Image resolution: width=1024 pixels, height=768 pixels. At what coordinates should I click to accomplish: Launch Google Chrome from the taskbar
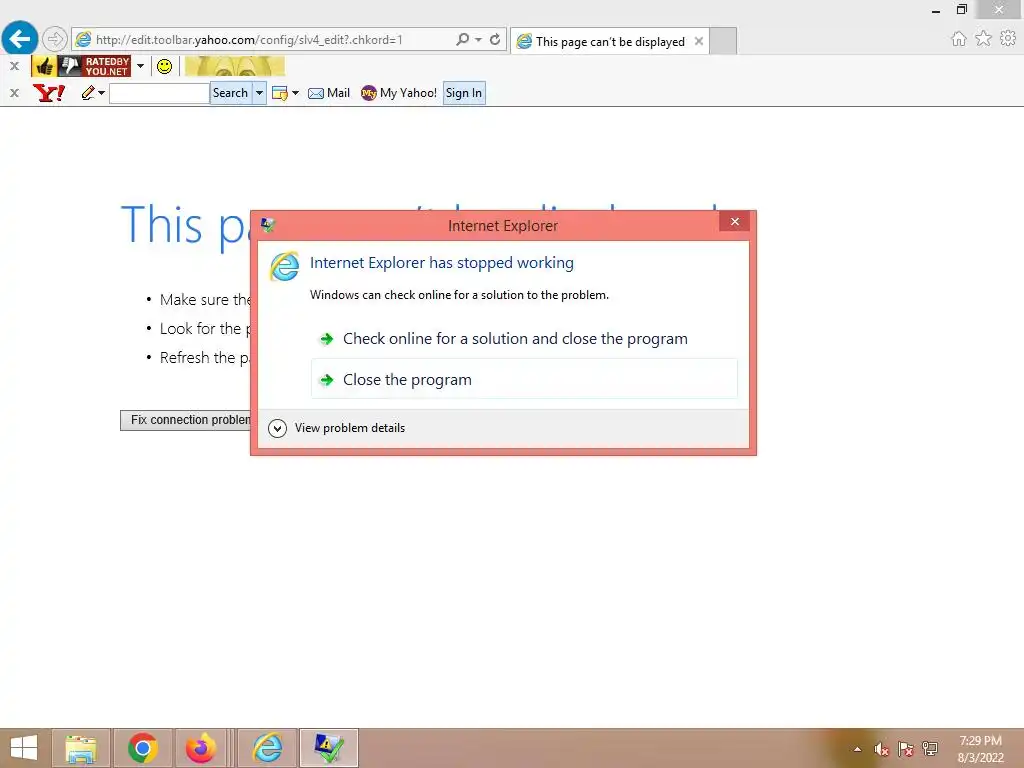coord(143,748)
